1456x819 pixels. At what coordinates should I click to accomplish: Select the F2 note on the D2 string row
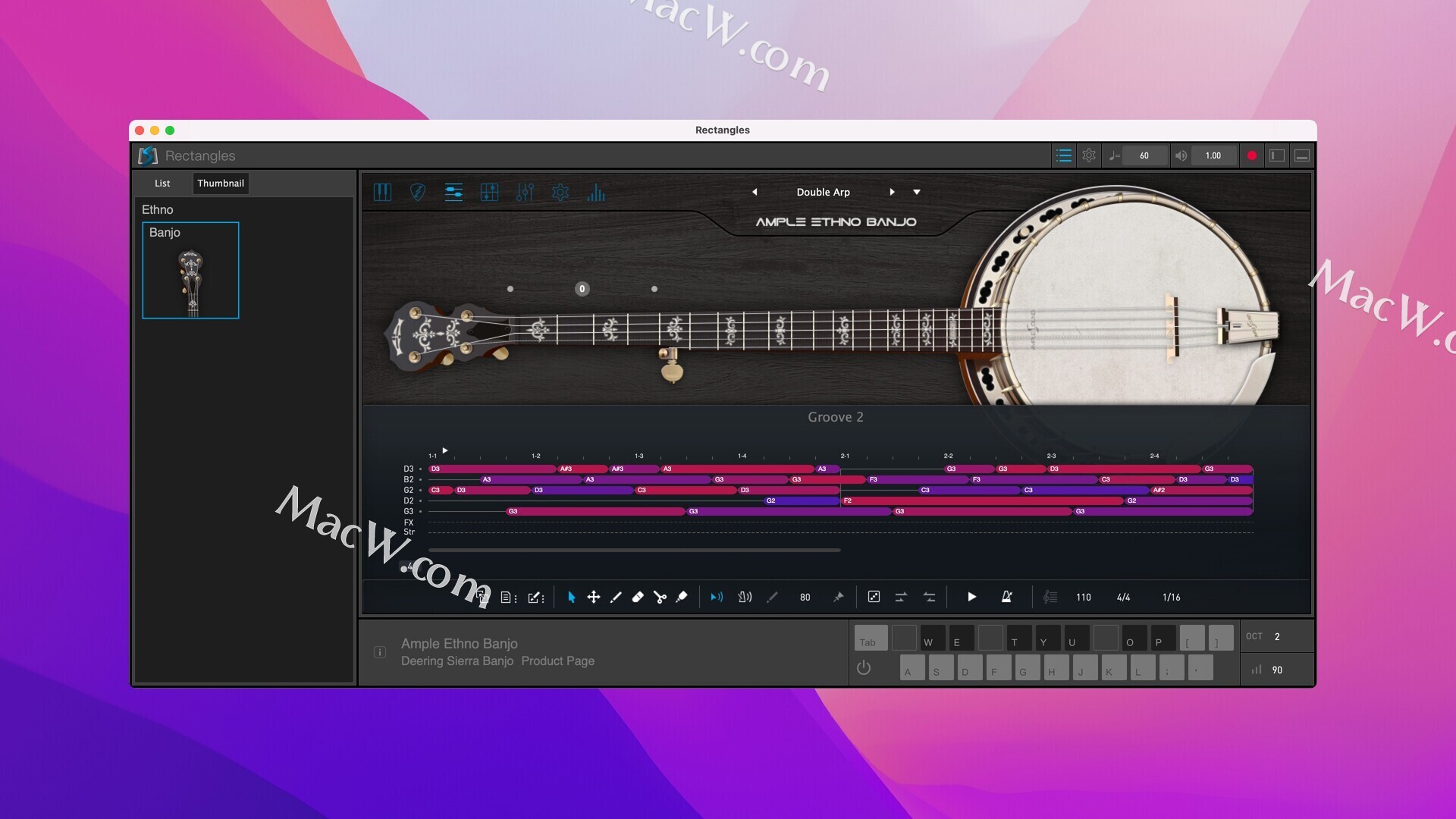[981, 500]
